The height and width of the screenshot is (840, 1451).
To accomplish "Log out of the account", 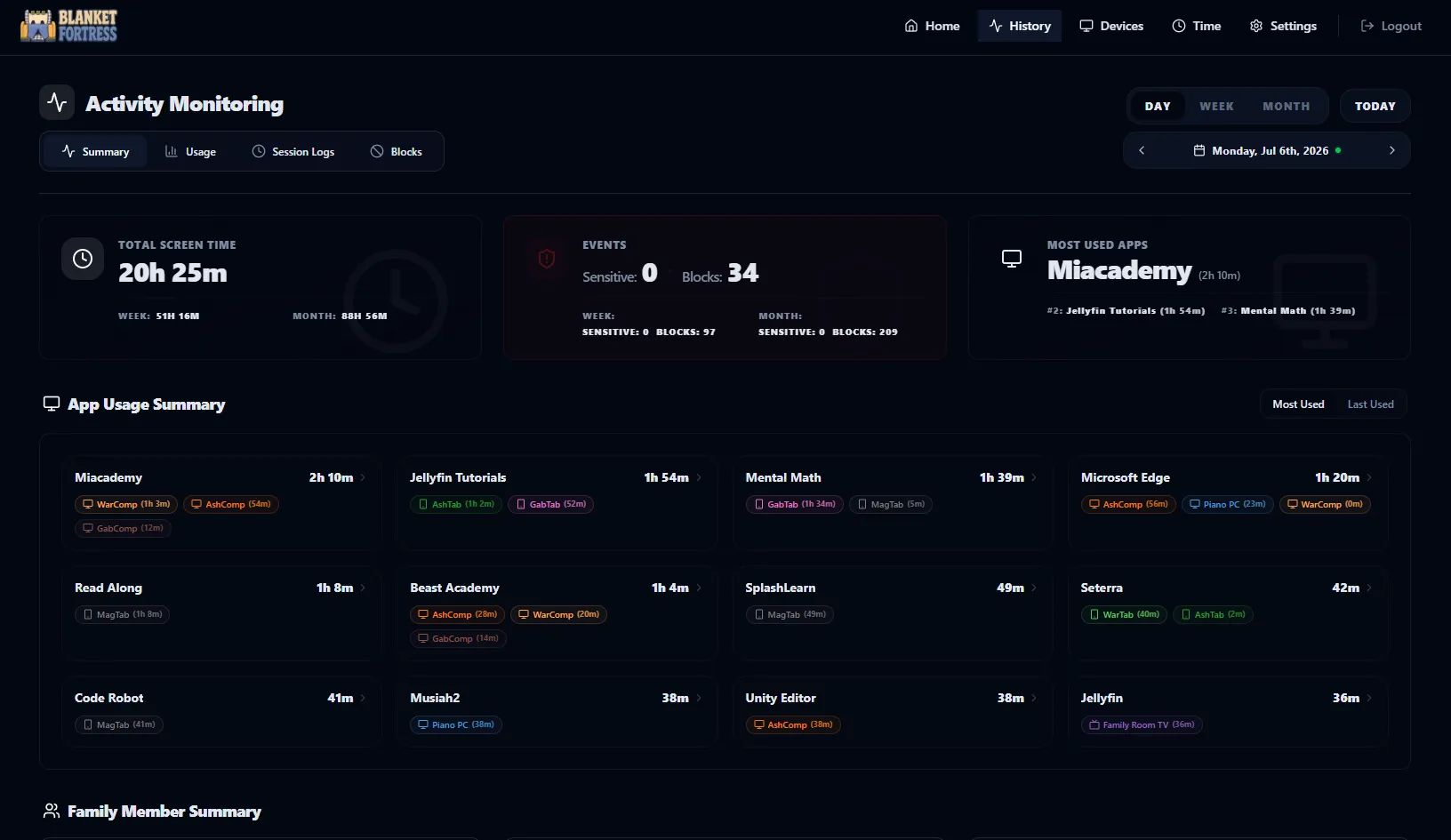I will pyautogui.click(x=1391, y=26).
